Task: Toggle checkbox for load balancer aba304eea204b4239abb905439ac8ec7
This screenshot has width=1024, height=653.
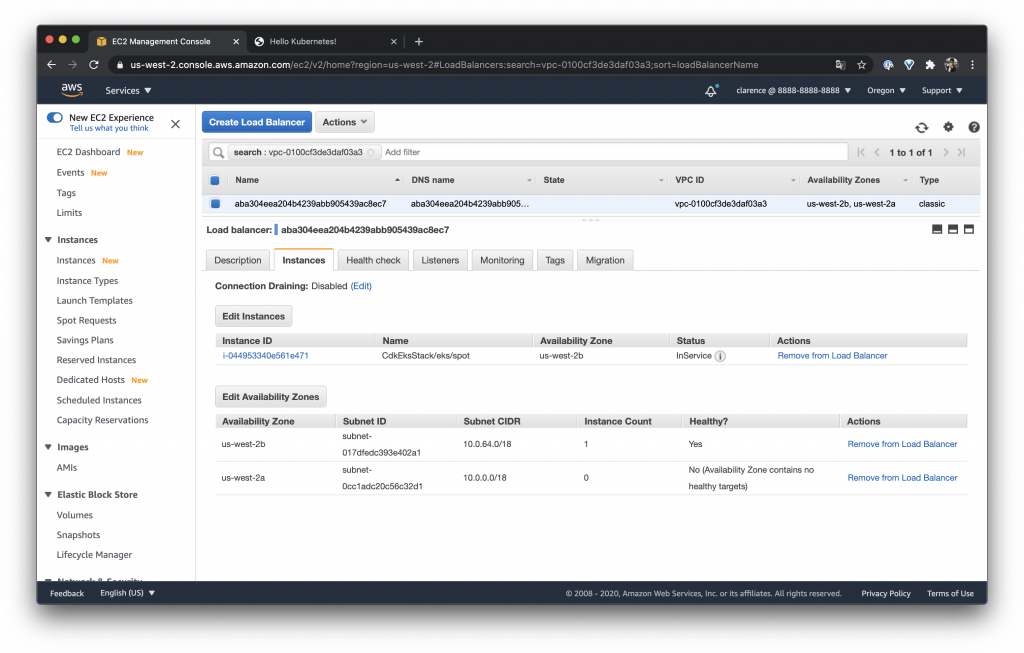Action: click(215, 204)
